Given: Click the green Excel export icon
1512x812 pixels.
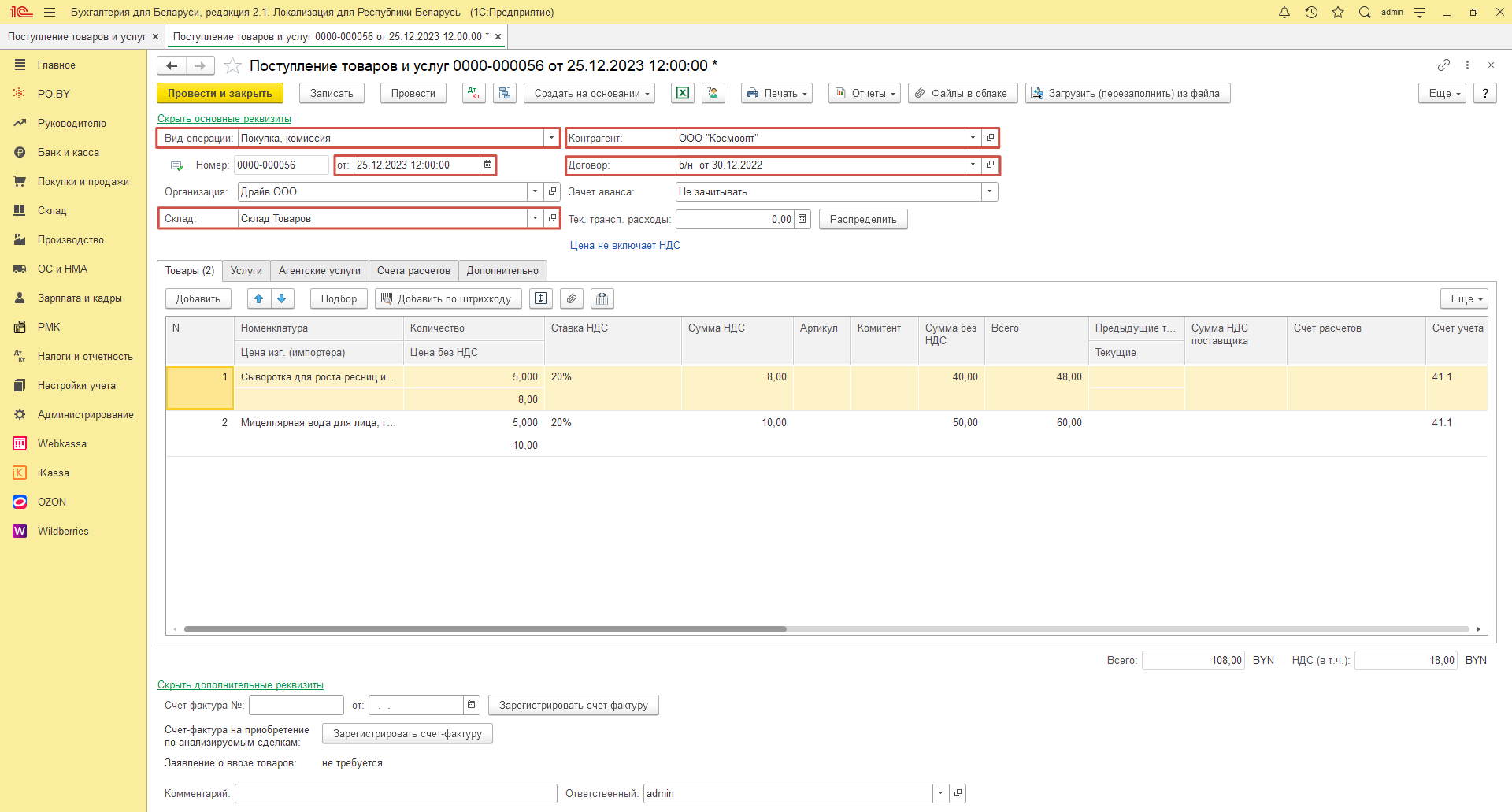Looking at the screenshot, I should tap(683, 93).
